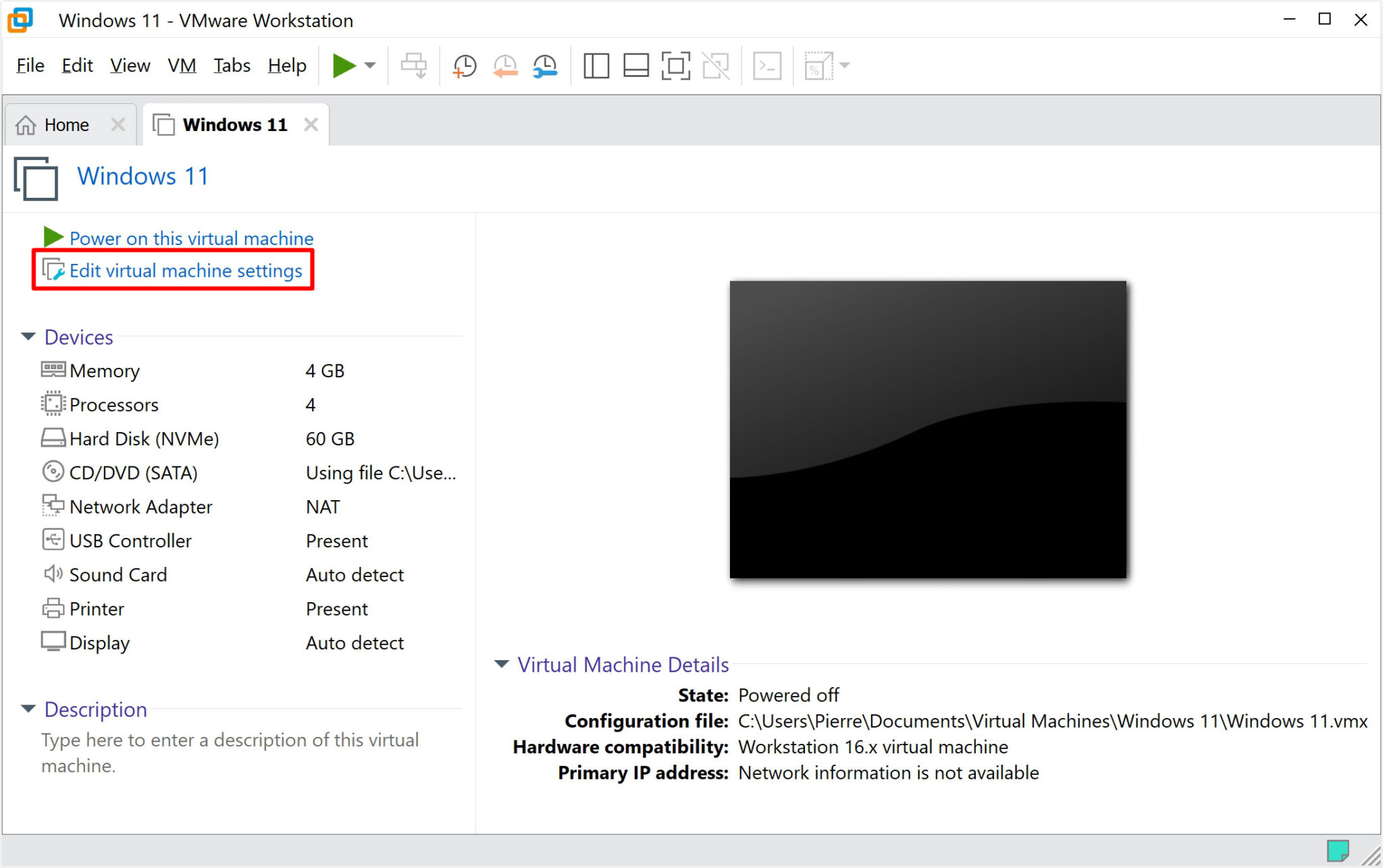The image size is (1383, 868).
Task: Take a snapshot of the virtual machine
Action: 464,65
